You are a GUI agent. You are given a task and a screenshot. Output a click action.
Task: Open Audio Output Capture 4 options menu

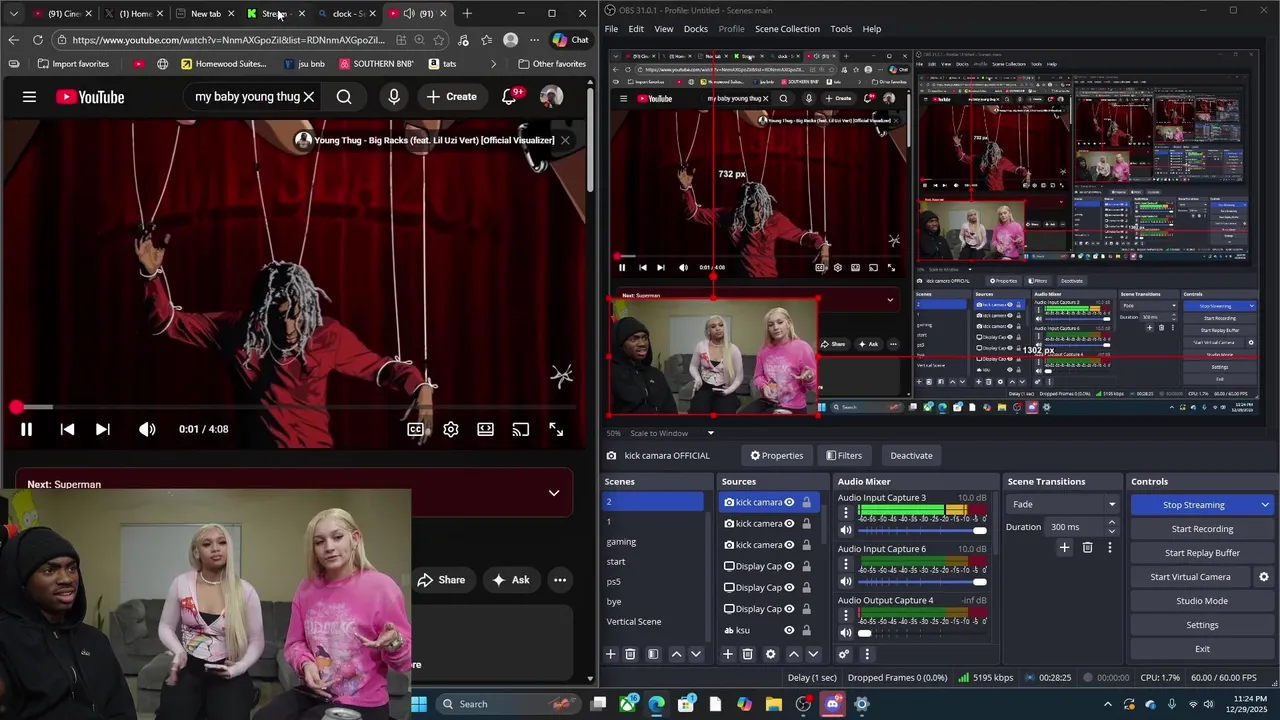[846, 614]
